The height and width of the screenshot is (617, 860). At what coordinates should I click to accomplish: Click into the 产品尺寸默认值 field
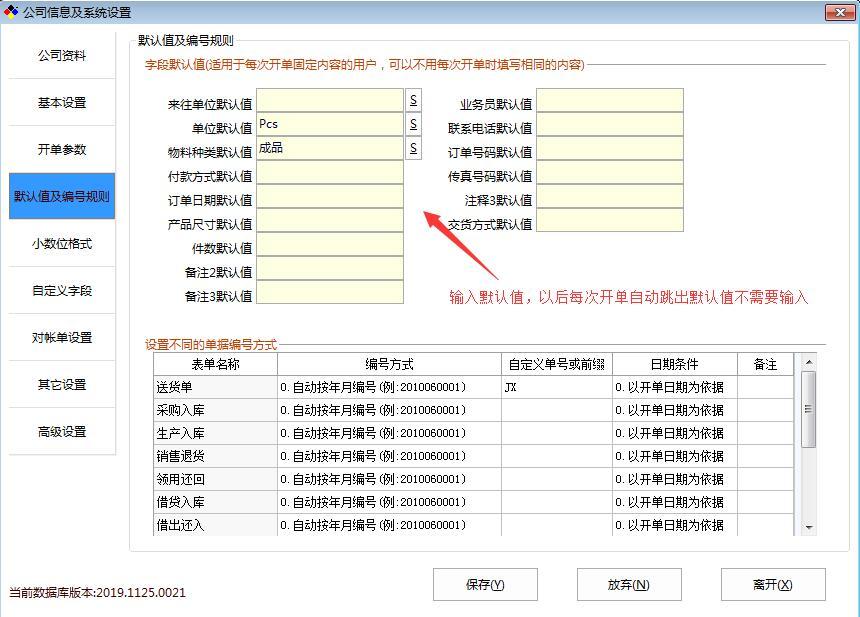point(330,220)
